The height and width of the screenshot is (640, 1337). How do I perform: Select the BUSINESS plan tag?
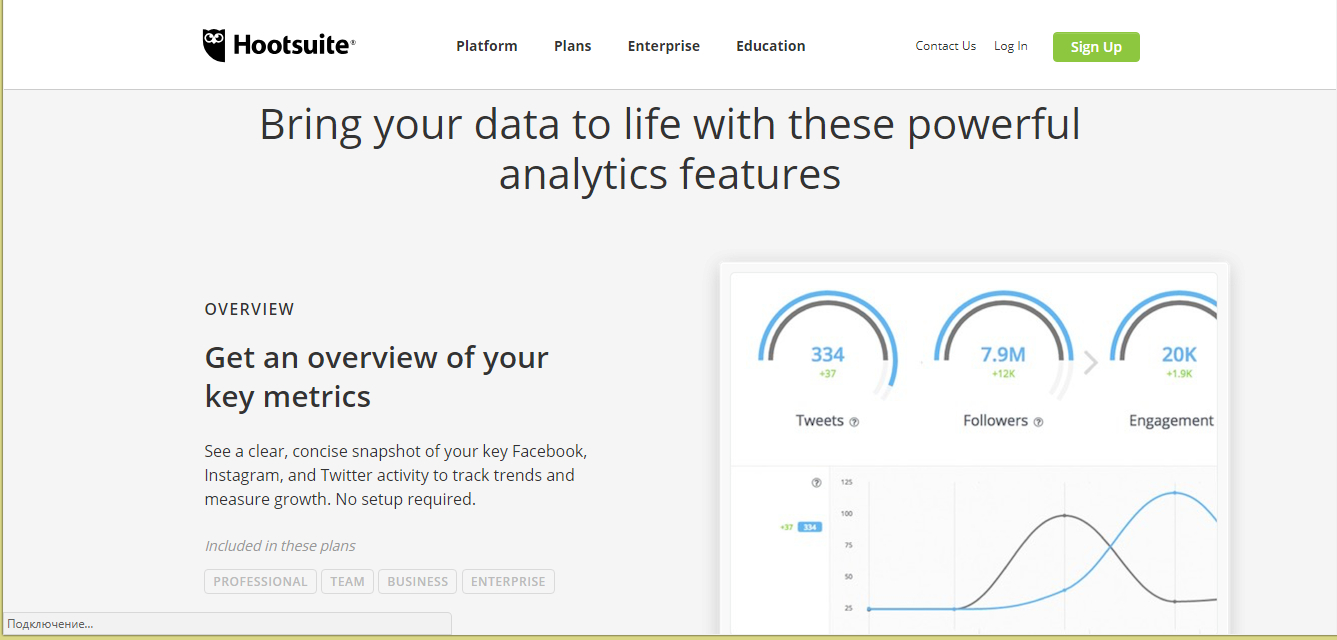point(417,582)
